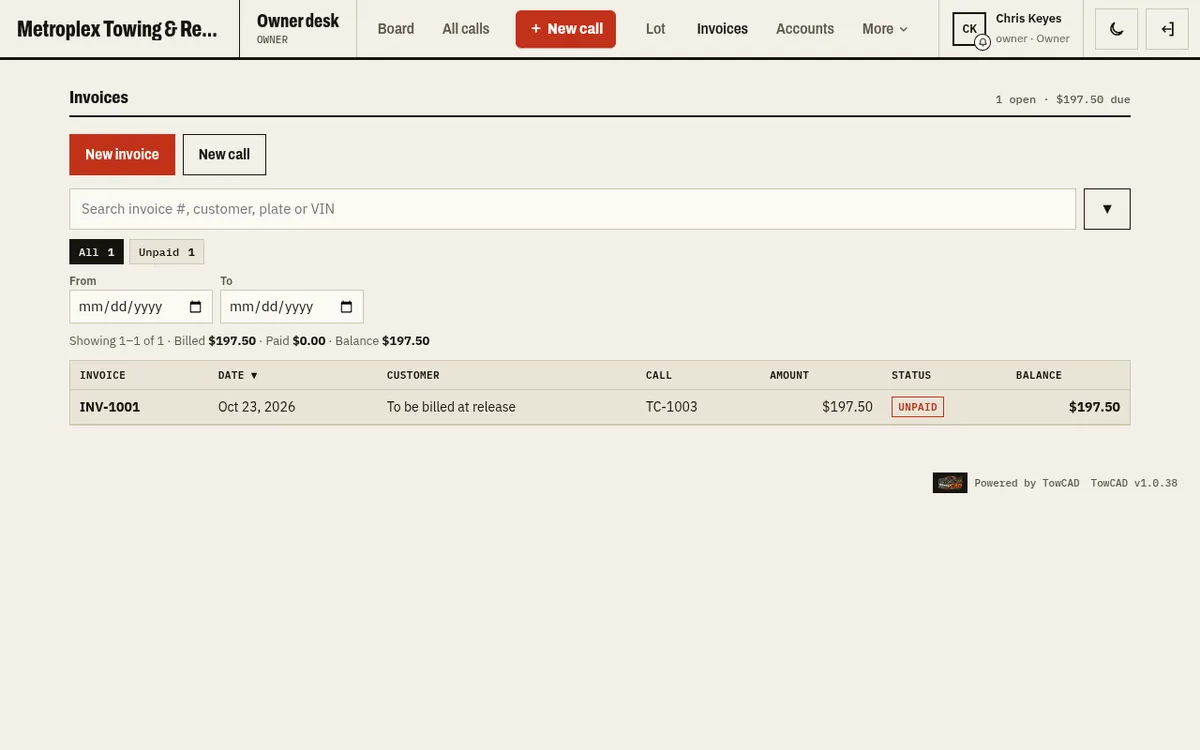This screenshot has height=750, width=1200.
Task: Toggle dark mode moon icon
Action: pos(1117,29)
